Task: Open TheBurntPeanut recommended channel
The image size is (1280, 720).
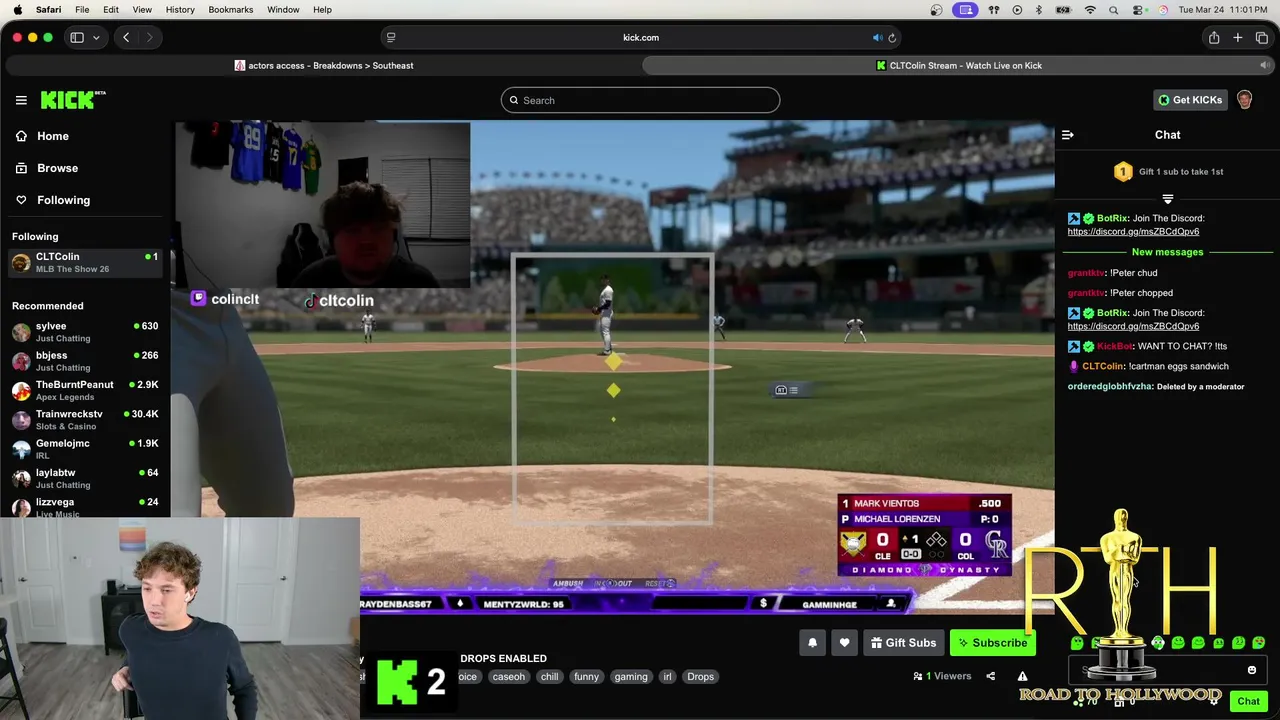Action: (85, 390)
